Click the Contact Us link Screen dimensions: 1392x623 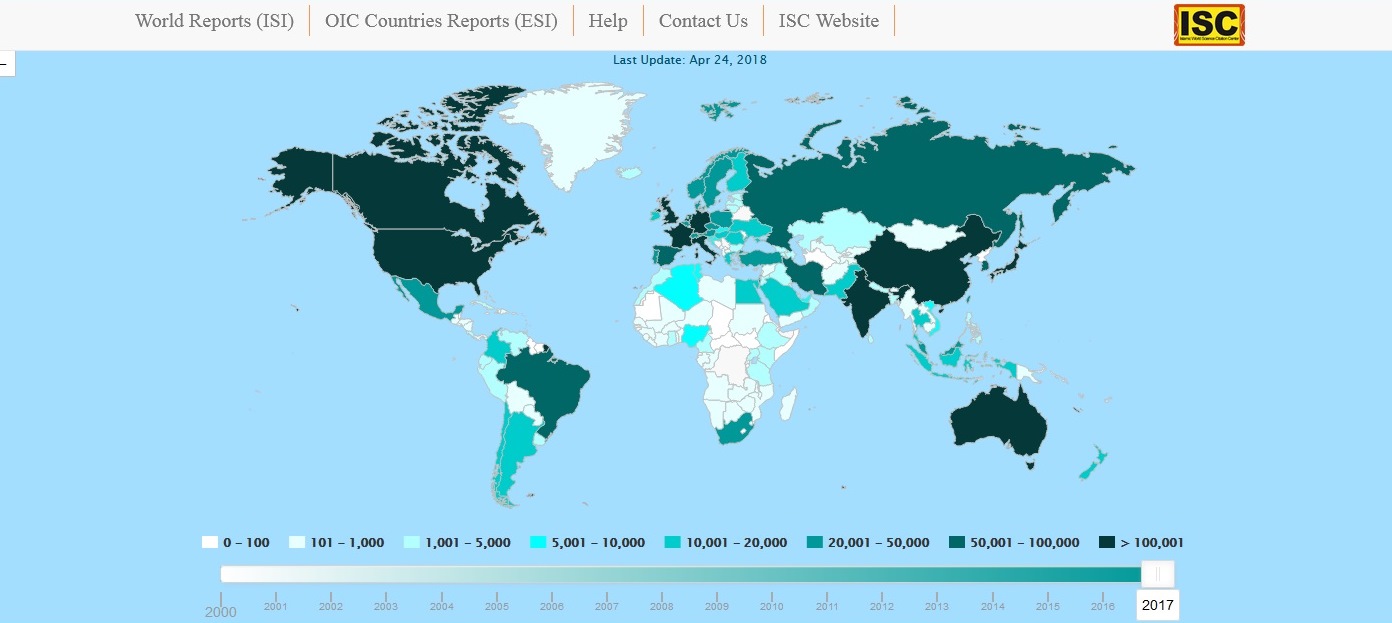click(x=703, y=21)
